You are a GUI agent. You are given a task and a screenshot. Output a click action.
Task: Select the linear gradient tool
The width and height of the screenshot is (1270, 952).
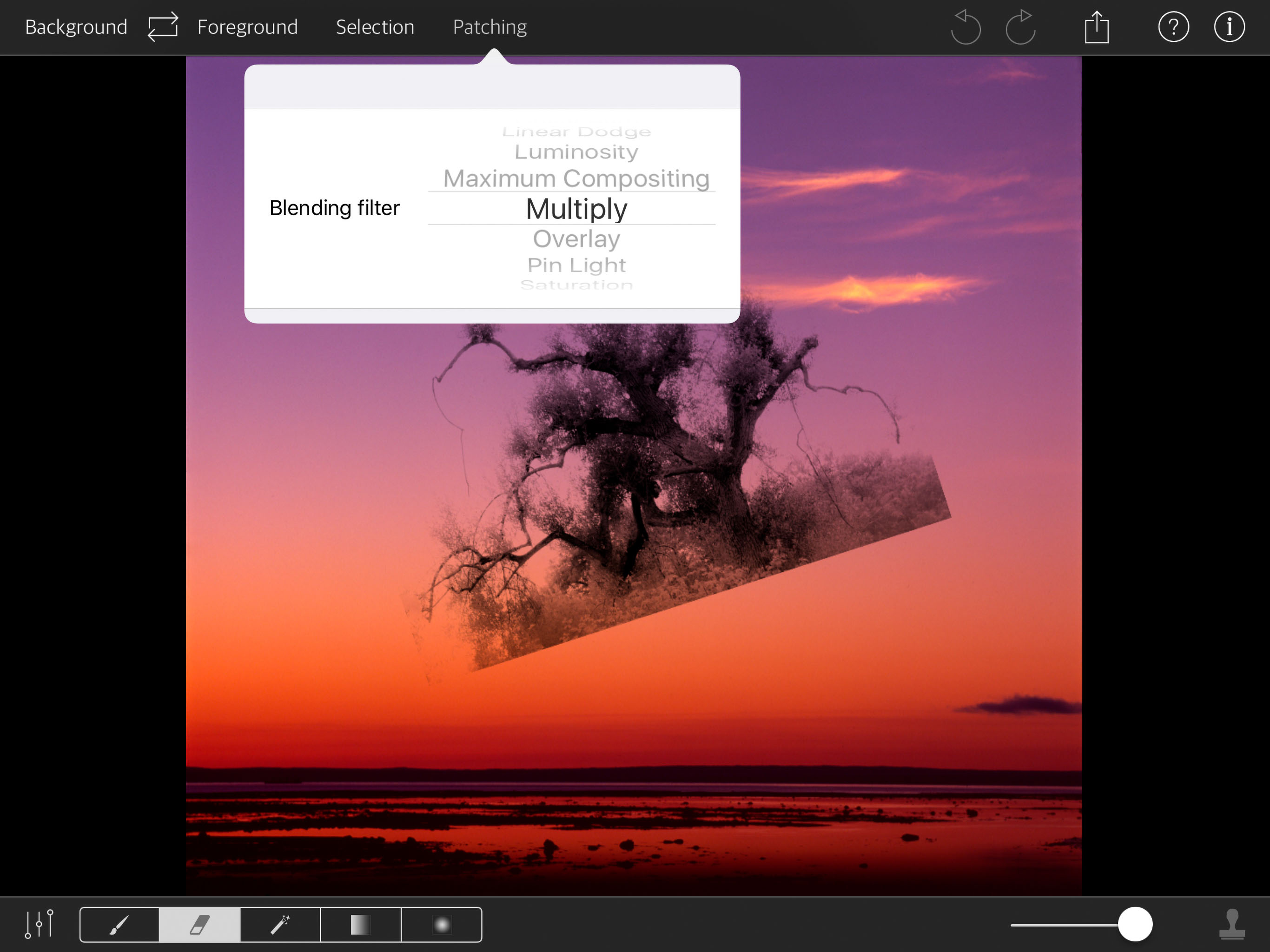tap(361, 925)
